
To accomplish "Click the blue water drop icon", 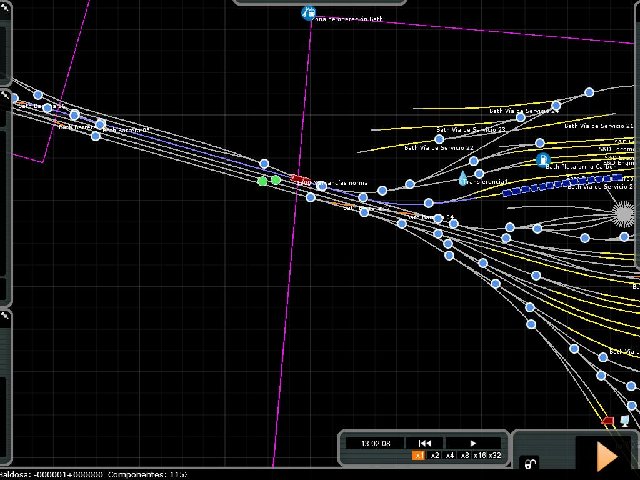I will point(462,178).
